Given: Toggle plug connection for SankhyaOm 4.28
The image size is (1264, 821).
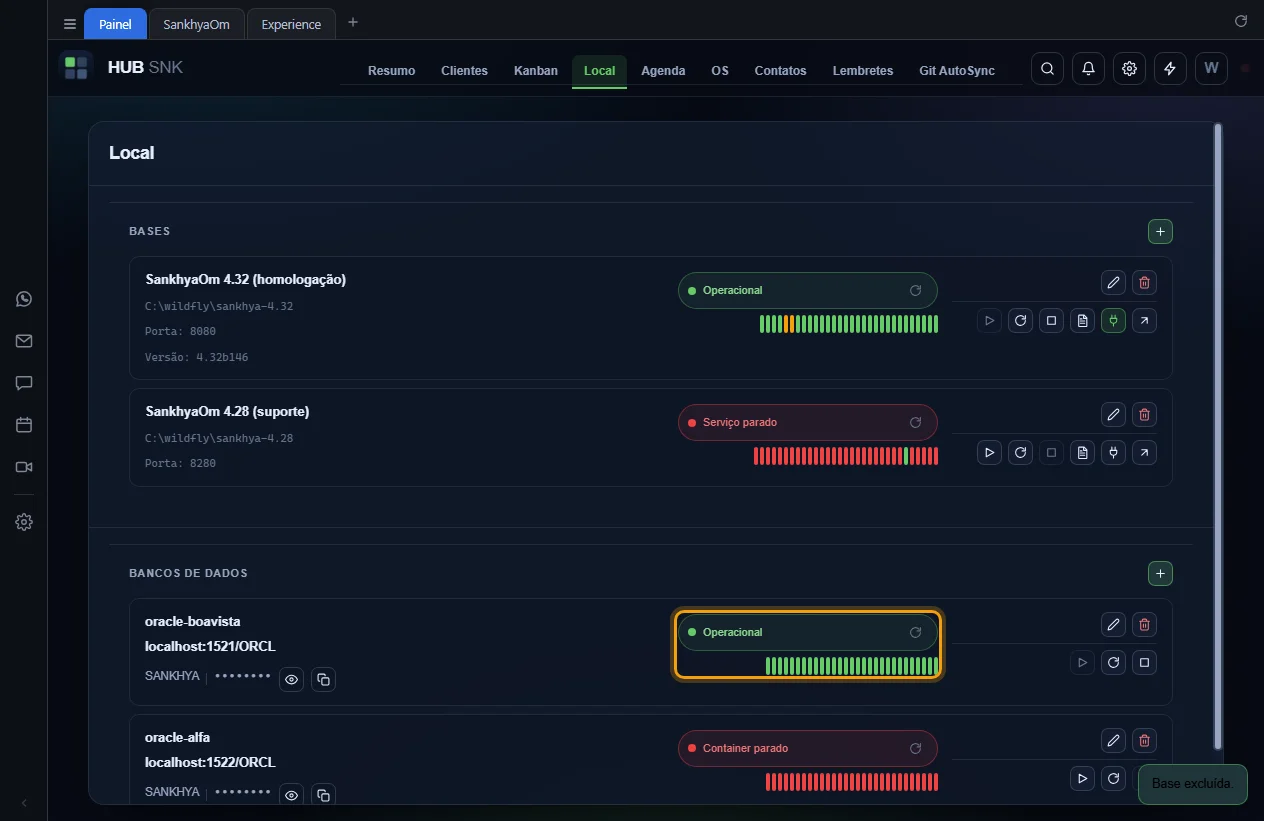Looking at the screenshot, I should point(1113,453).
